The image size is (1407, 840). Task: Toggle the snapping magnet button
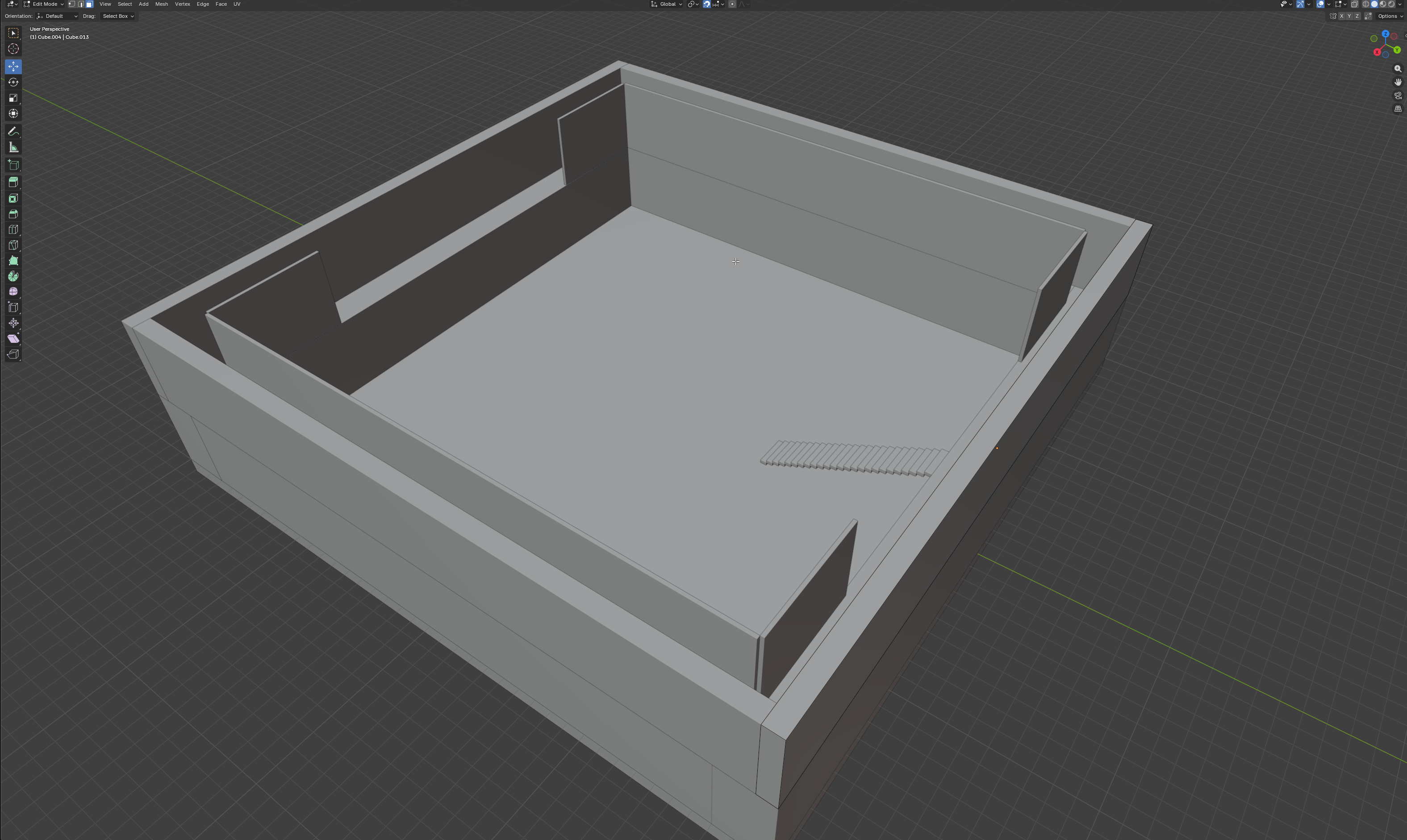[706, 4]
